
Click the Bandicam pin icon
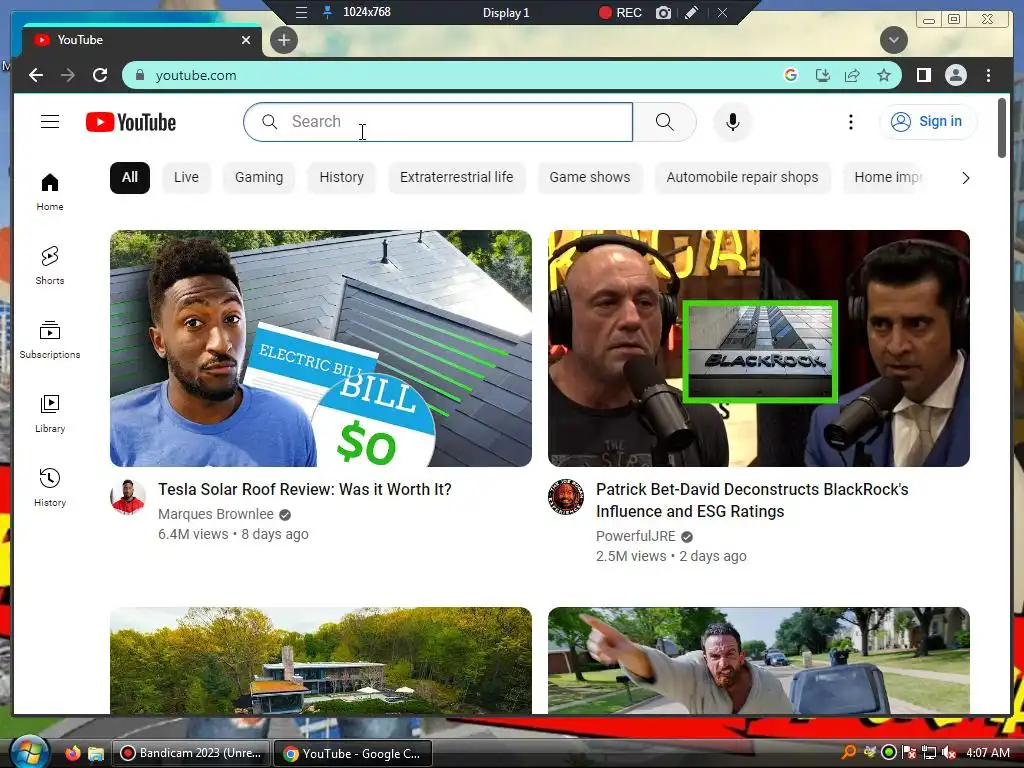click(327, 12)
